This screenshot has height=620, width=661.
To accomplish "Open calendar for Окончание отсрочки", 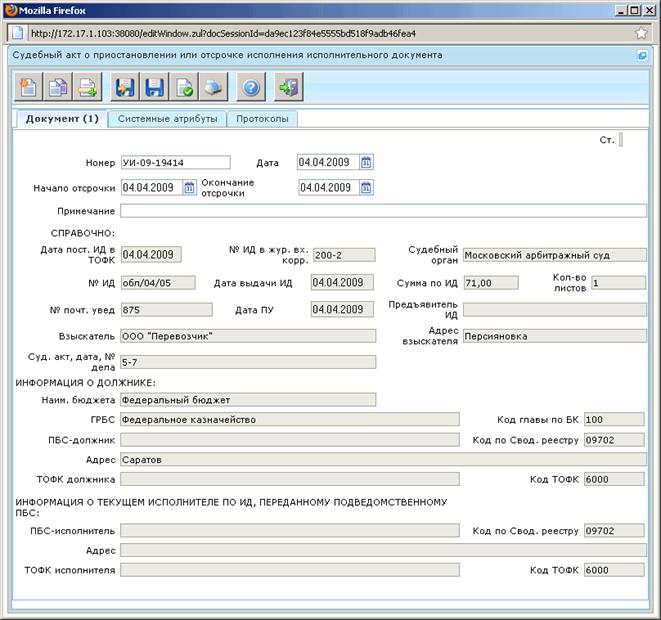I will click(366, 188).
